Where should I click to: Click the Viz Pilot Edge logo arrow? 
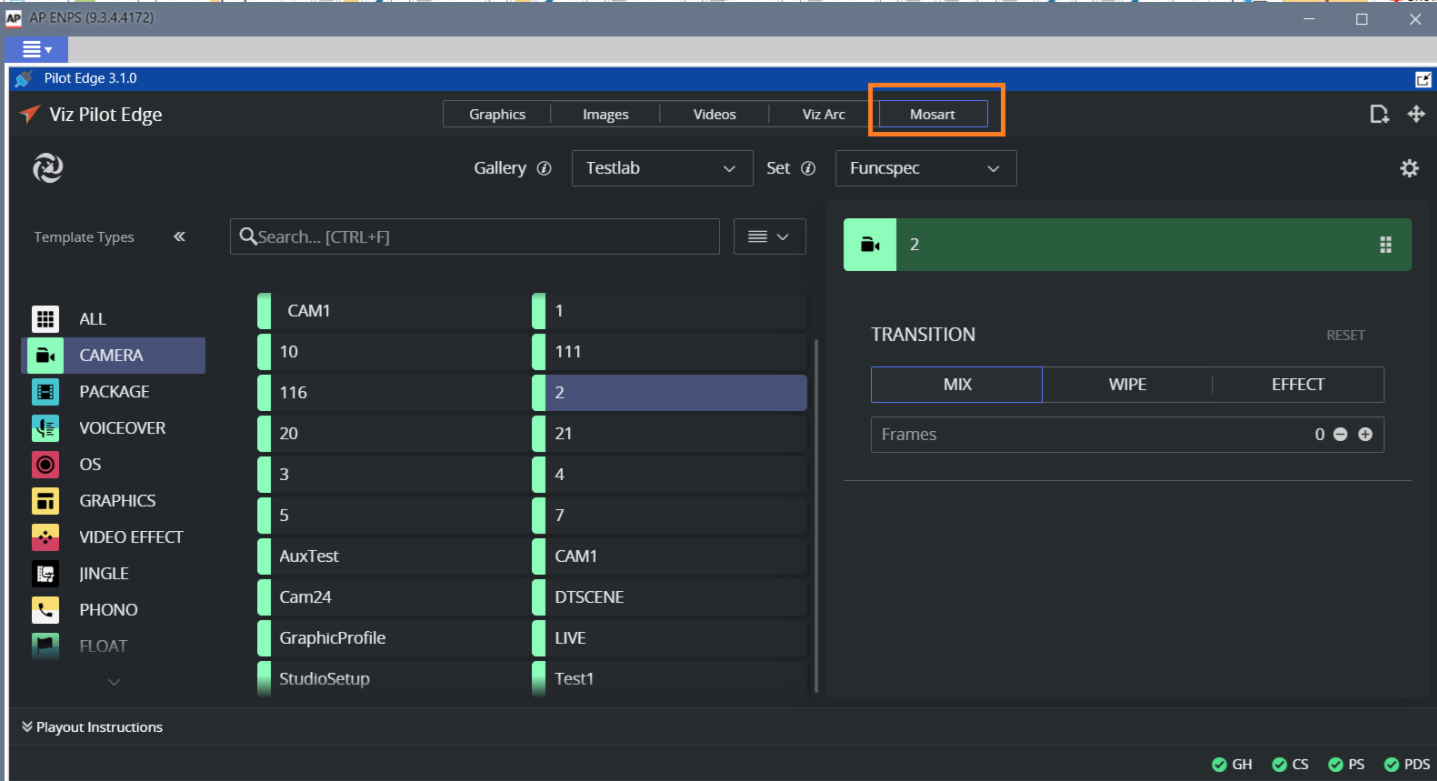coord(30,114)
